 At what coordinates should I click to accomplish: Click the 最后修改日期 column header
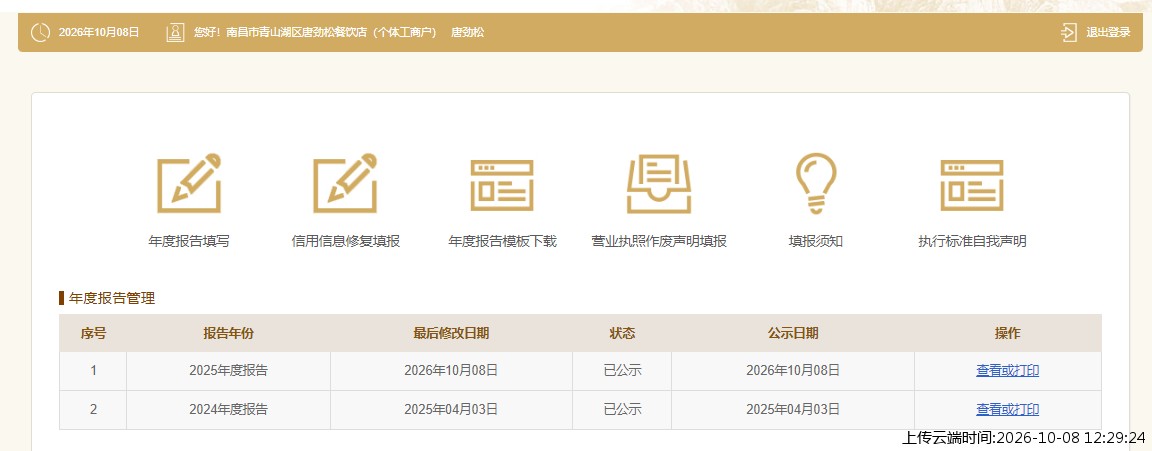[451, 333]
